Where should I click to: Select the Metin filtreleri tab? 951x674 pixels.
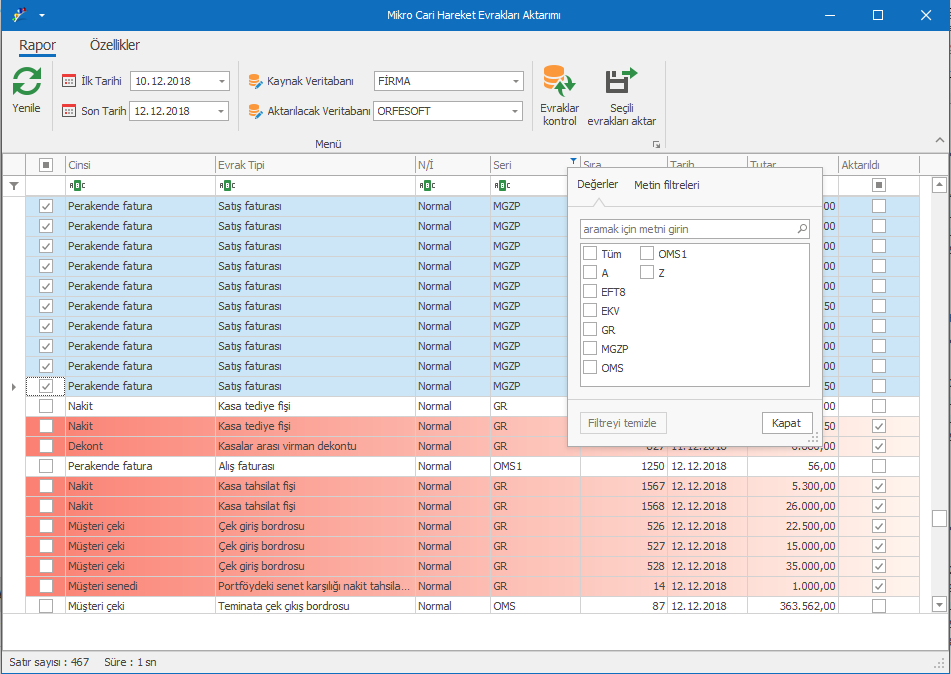[x=667, y=185]
